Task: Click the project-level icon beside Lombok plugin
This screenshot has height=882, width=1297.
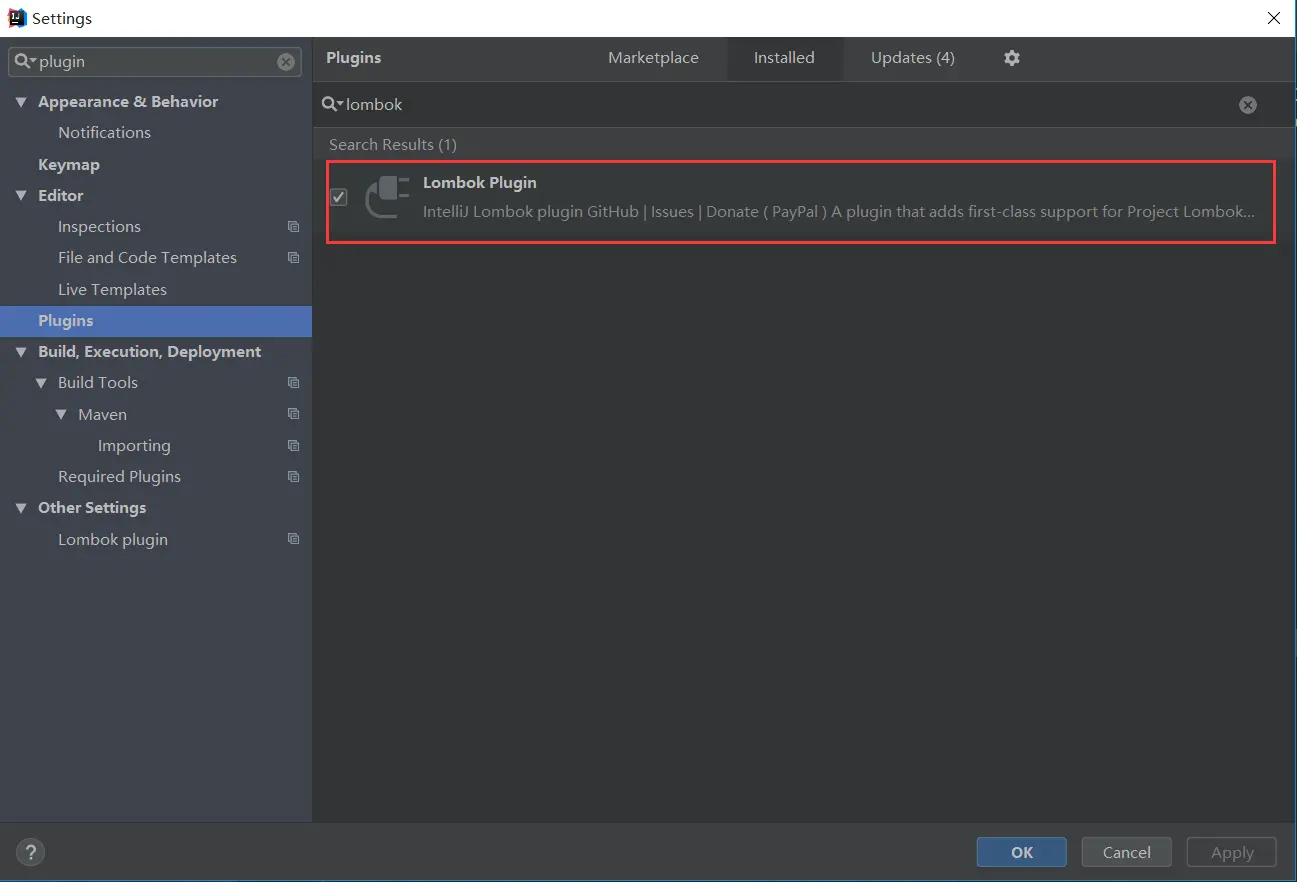Action: (x=293, y=539)
